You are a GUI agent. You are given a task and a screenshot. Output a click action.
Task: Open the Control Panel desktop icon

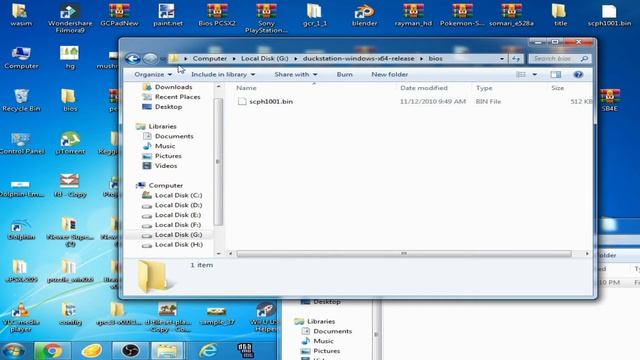coord(21,143)
